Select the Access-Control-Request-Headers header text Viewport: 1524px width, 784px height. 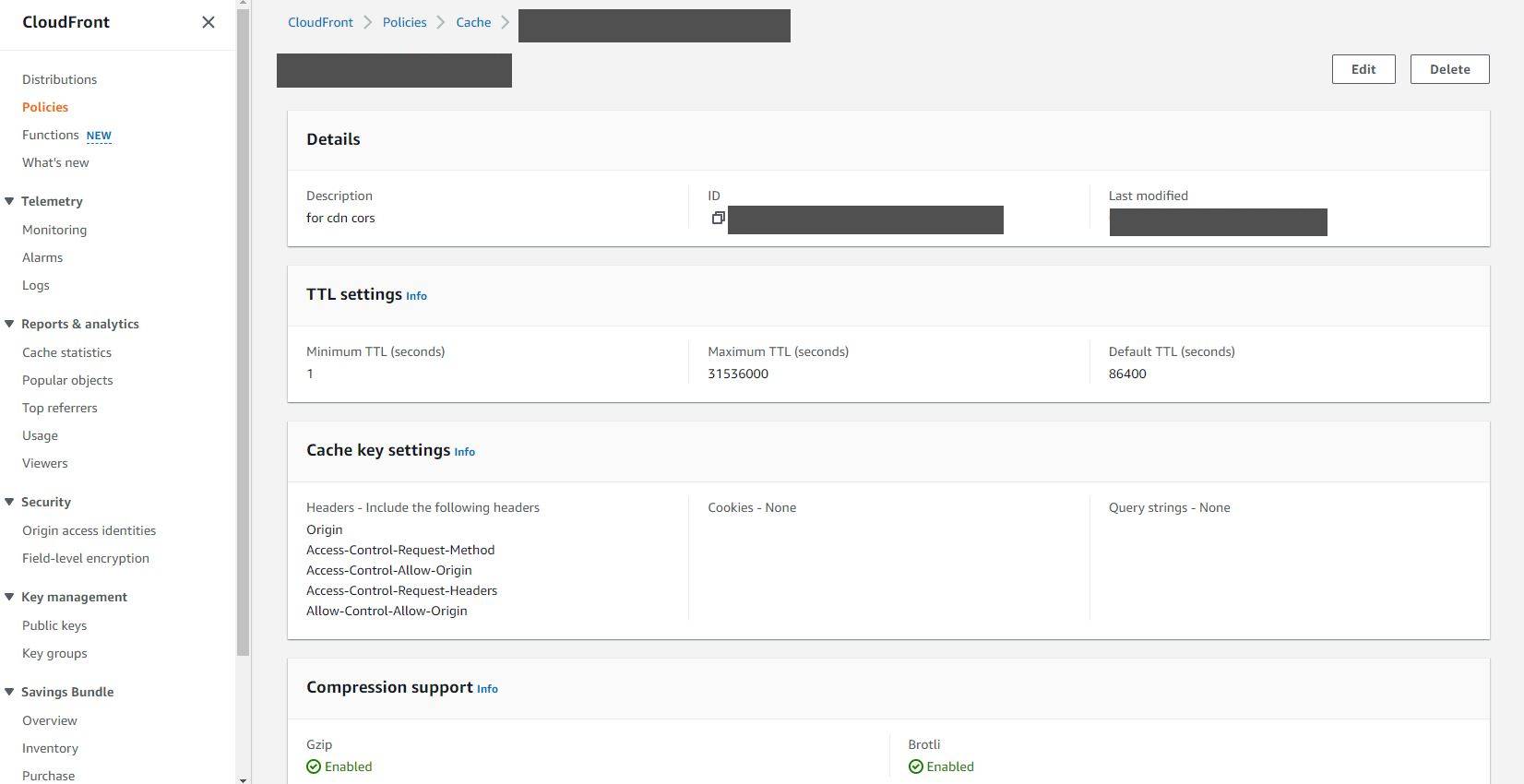402,590
